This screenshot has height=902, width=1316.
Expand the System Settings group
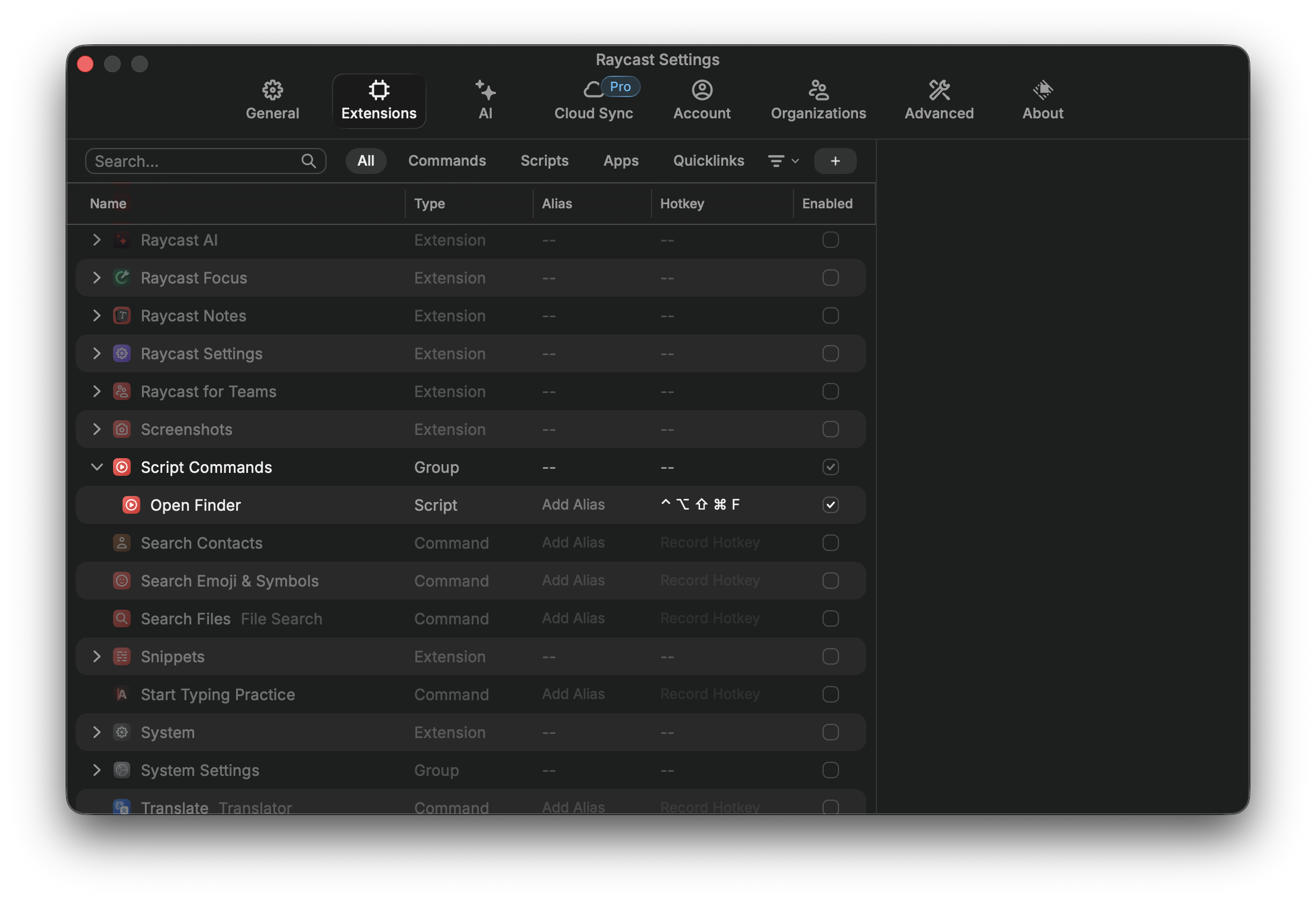point(96,770)
